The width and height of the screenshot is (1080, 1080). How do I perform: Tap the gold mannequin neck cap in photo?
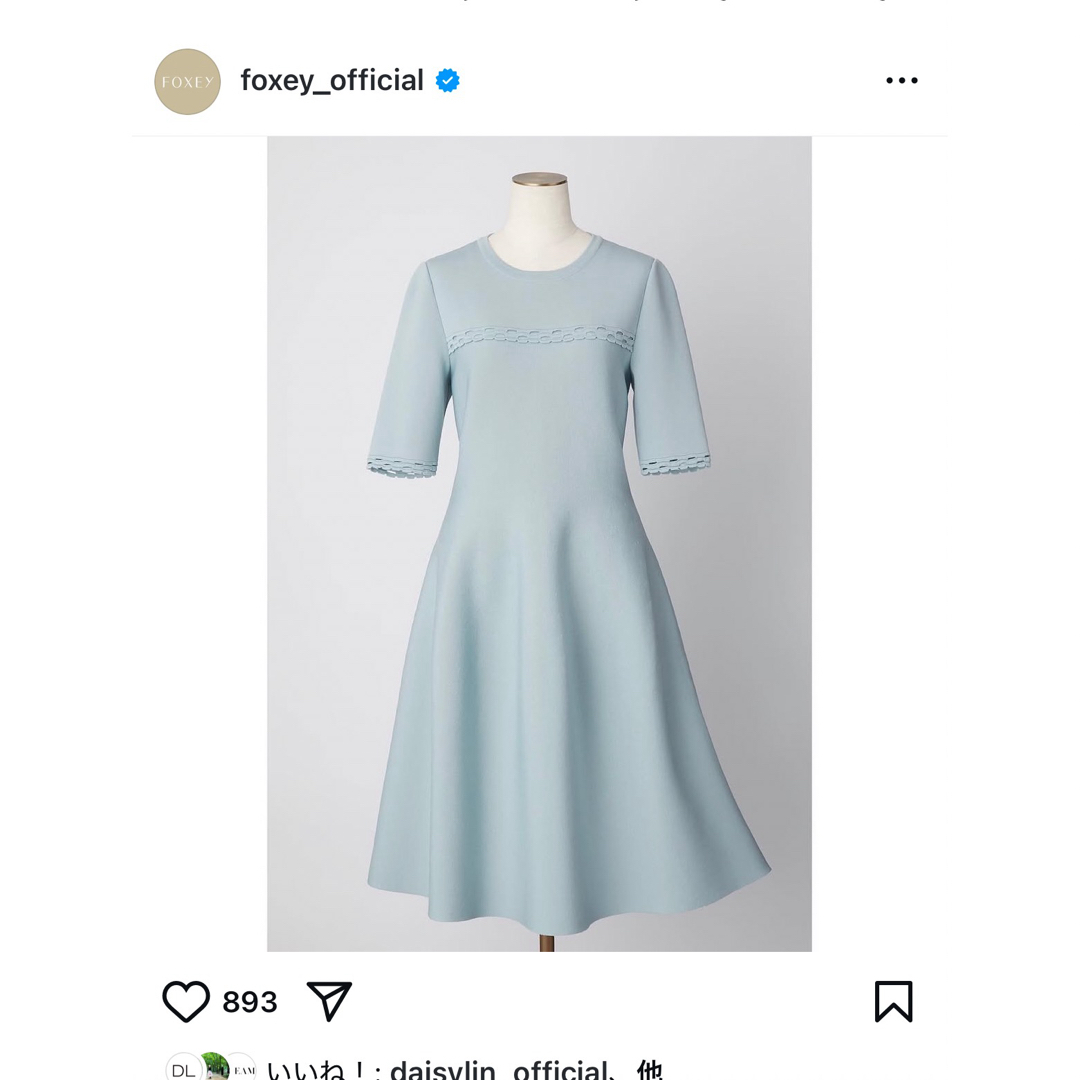539,179
